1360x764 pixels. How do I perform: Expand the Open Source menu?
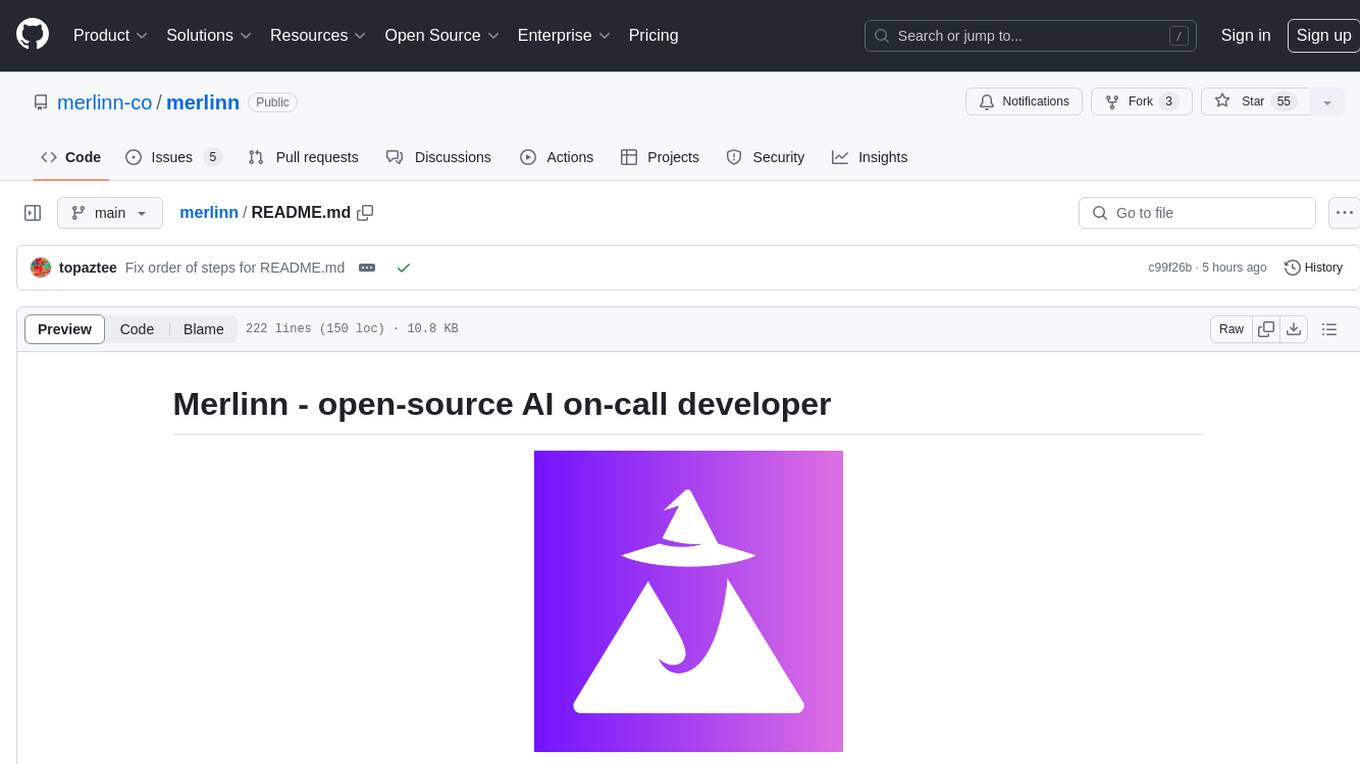441,35
